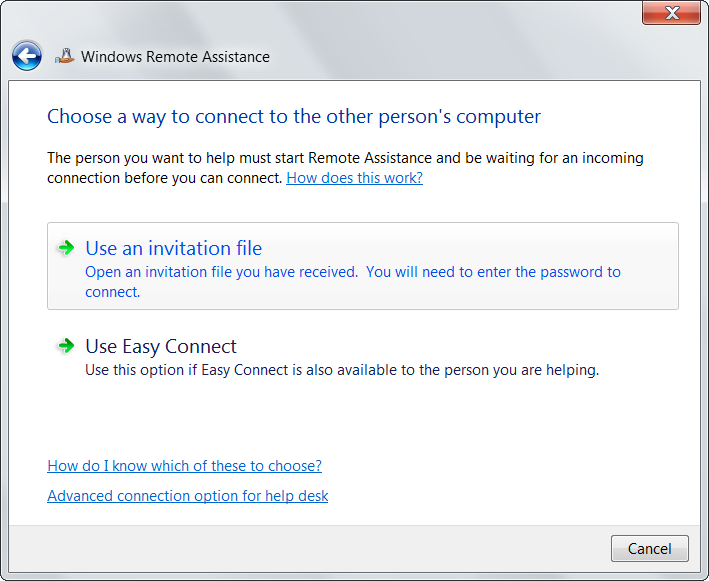Close the Remote Assistance window

(673, 13)
